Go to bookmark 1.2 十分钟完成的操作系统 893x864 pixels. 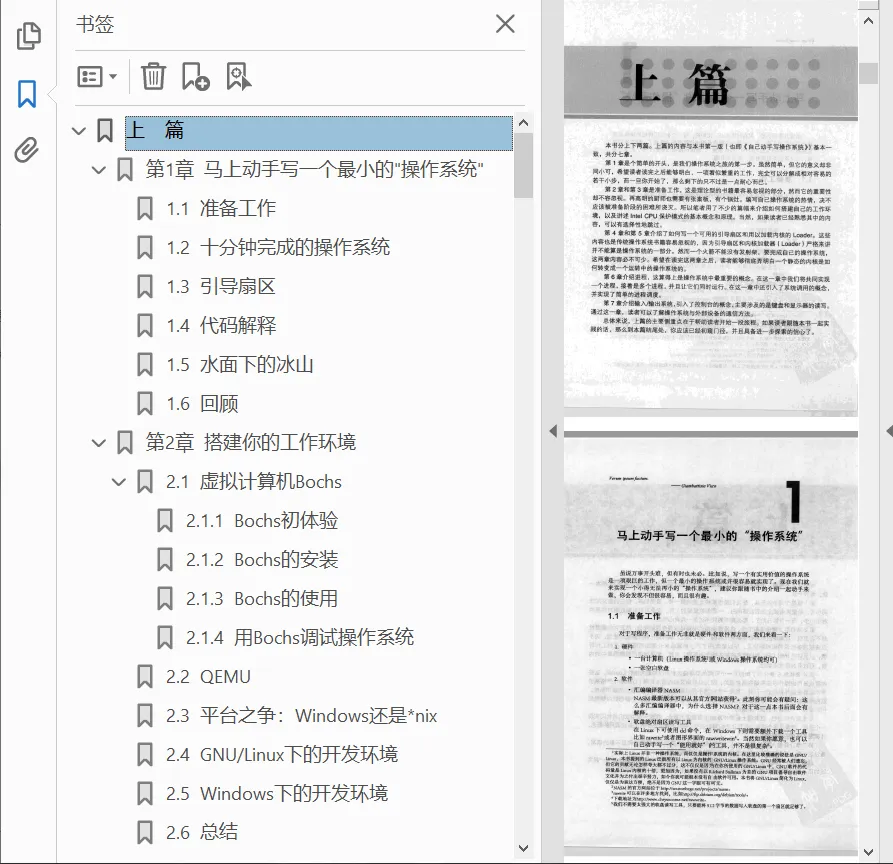pyautogui.click(x=278, y=248)
